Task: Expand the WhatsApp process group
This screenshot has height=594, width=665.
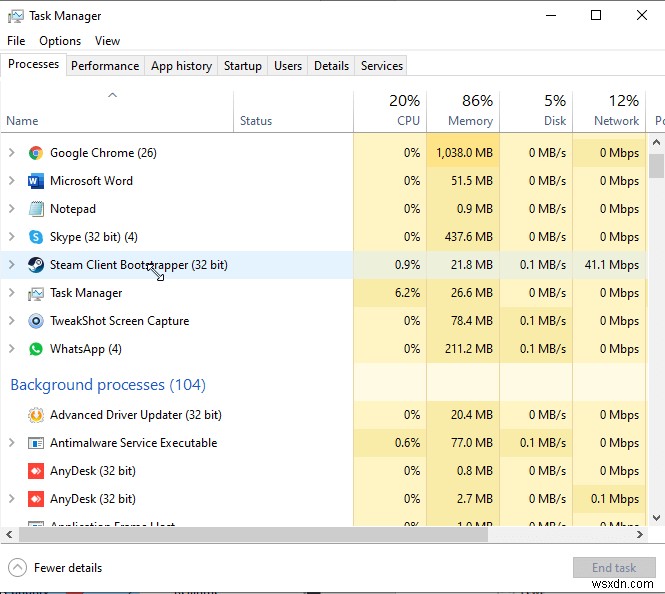Action: [12, 349]
